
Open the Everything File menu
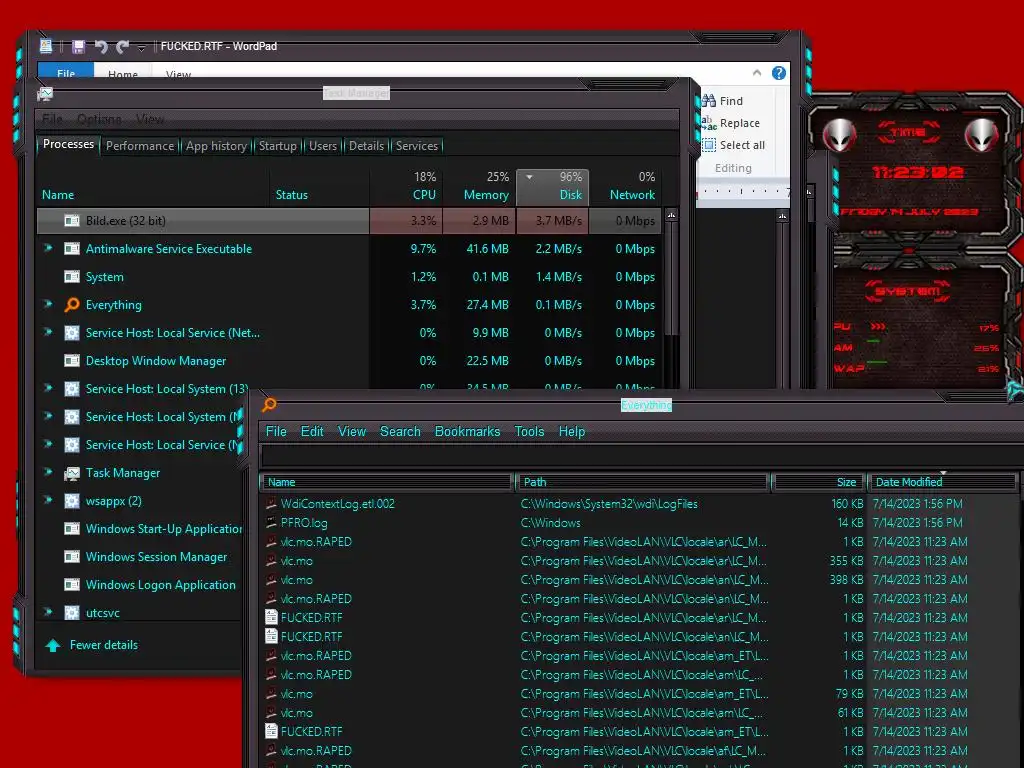(276, 431)
